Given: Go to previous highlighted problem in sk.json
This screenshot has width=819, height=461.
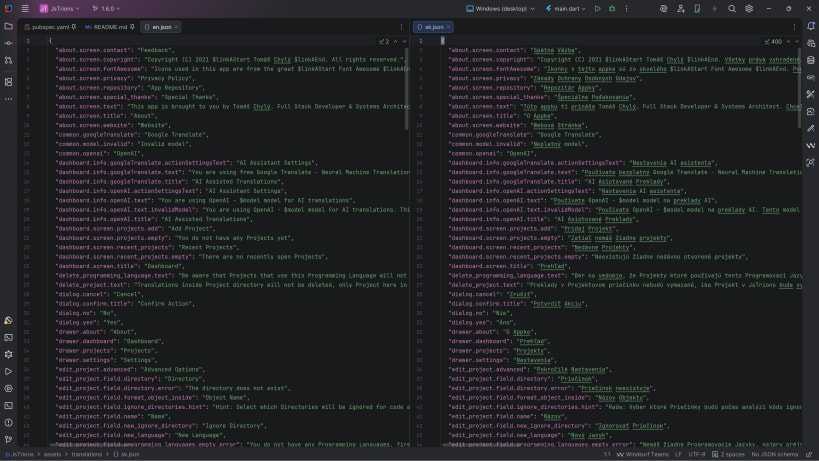Looking at the screenshot, I should point(788,41).
